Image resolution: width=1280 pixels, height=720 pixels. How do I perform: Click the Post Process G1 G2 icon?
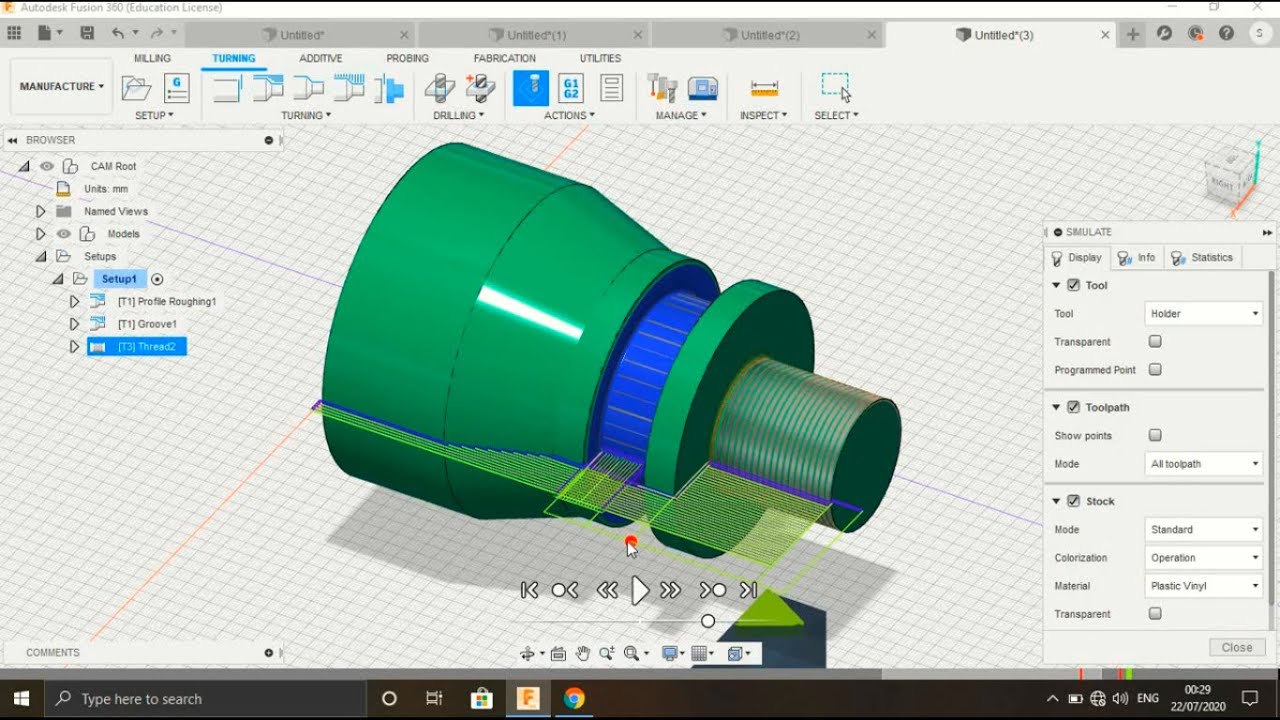(571, 88)
